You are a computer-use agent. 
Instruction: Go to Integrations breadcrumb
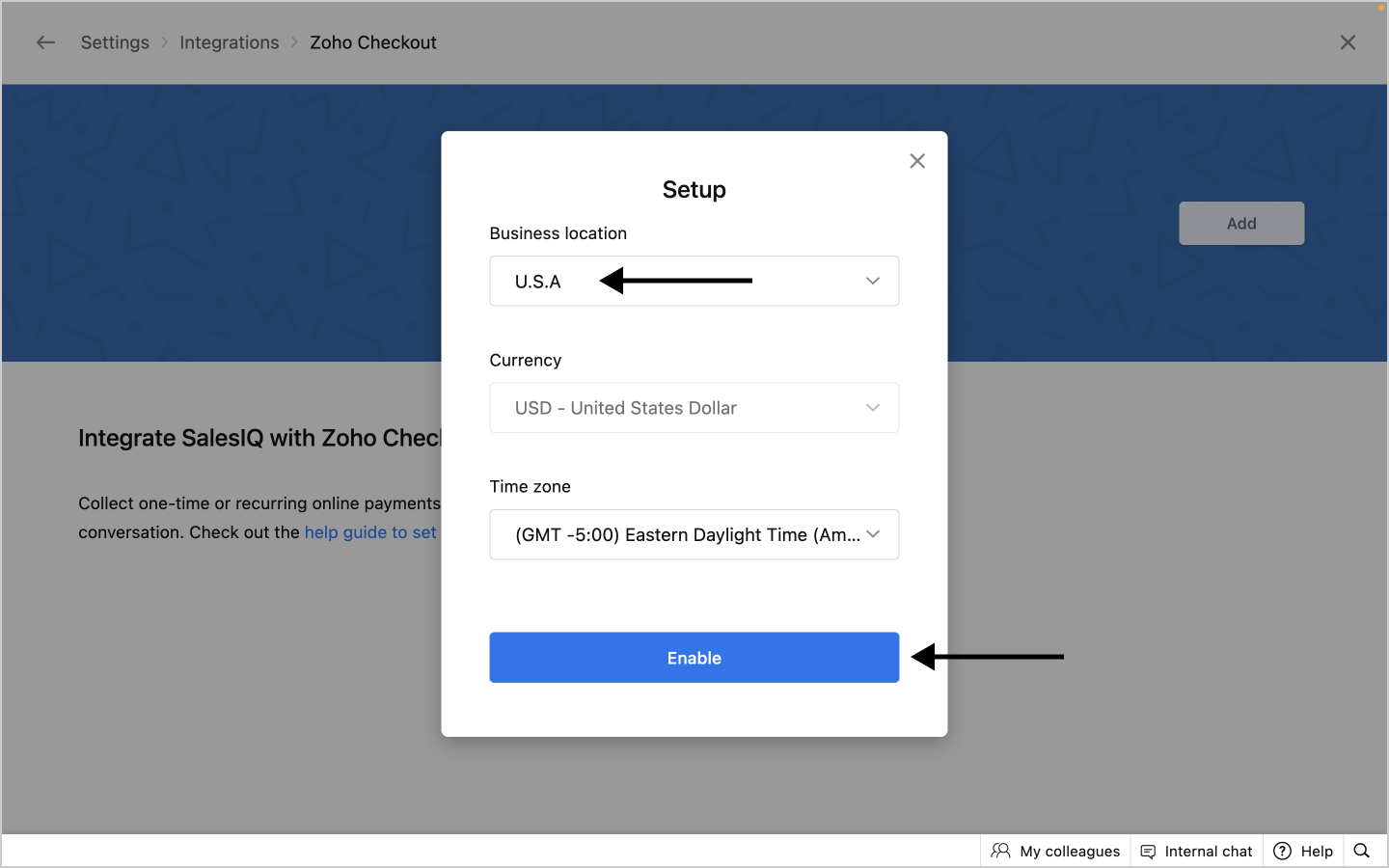coord(230,42)
